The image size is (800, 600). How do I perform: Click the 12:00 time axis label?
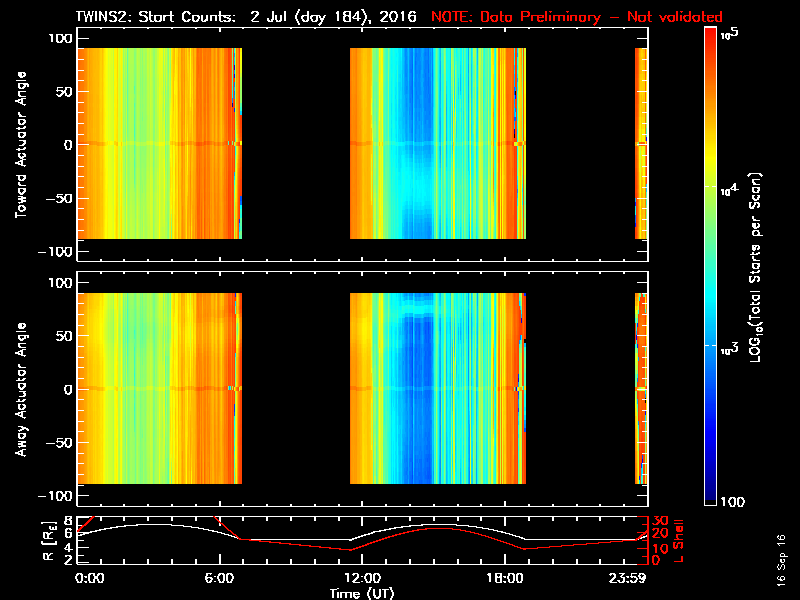[x=362, y=579]
